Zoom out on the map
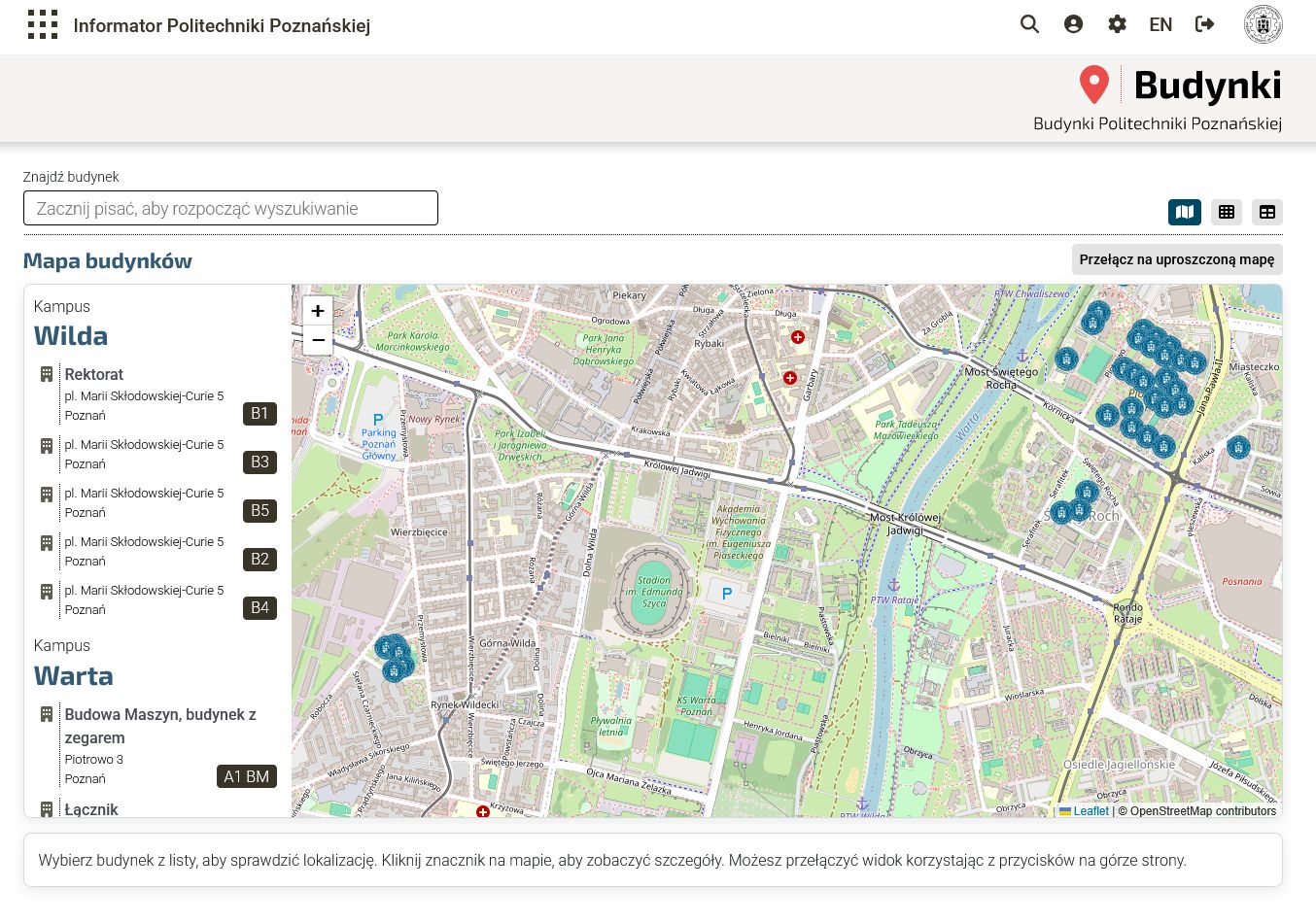This screenshot has height=924, width=1316. pos(318,340)
